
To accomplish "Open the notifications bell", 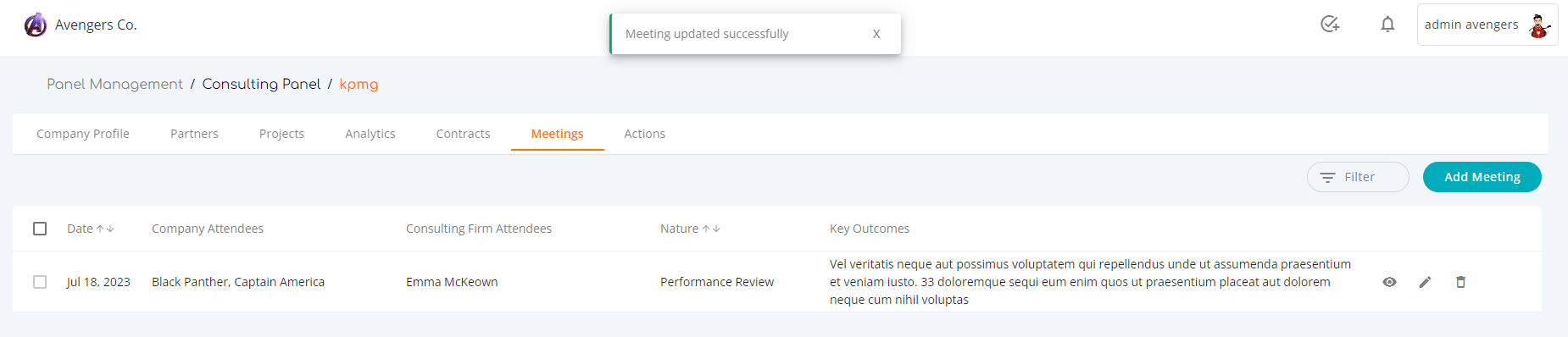I will click(1387, 25).
